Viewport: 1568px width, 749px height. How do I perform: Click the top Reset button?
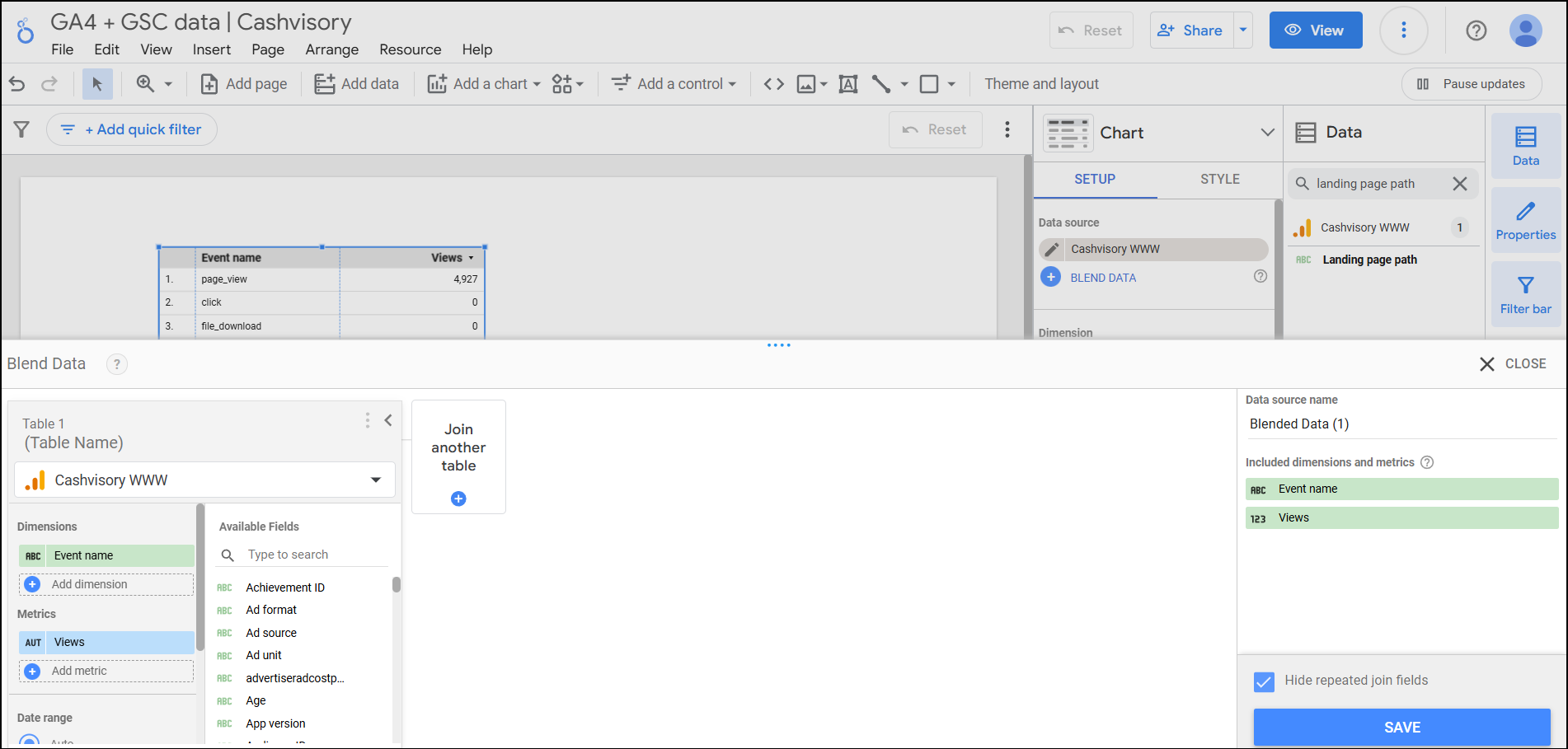tap(1091, 30)
